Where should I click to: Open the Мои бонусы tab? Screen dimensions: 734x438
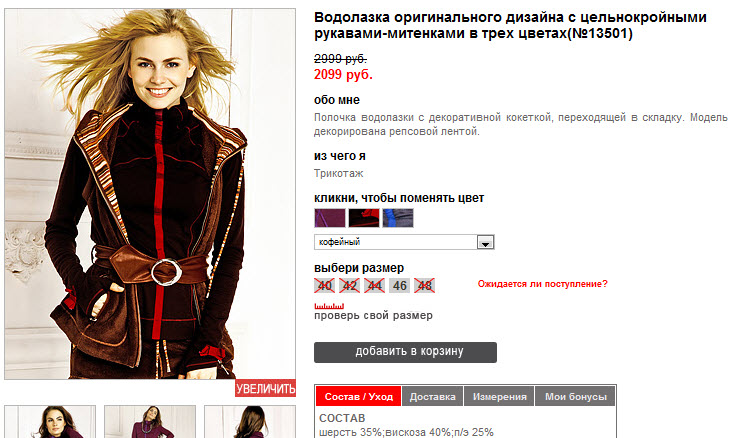[575, 396]
